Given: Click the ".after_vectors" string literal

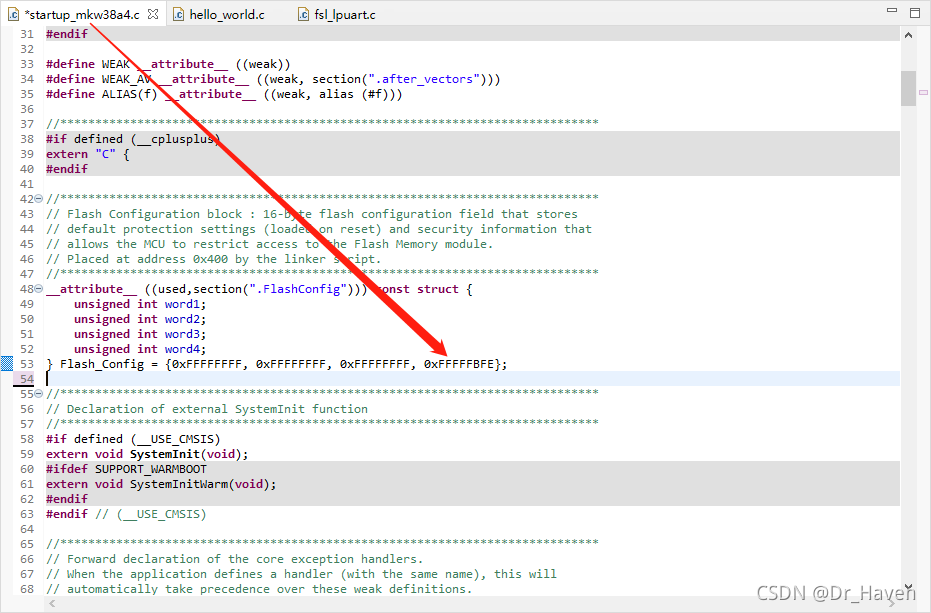Looking at the screenshot, I should pyautogui.click(x=424, y=79).
